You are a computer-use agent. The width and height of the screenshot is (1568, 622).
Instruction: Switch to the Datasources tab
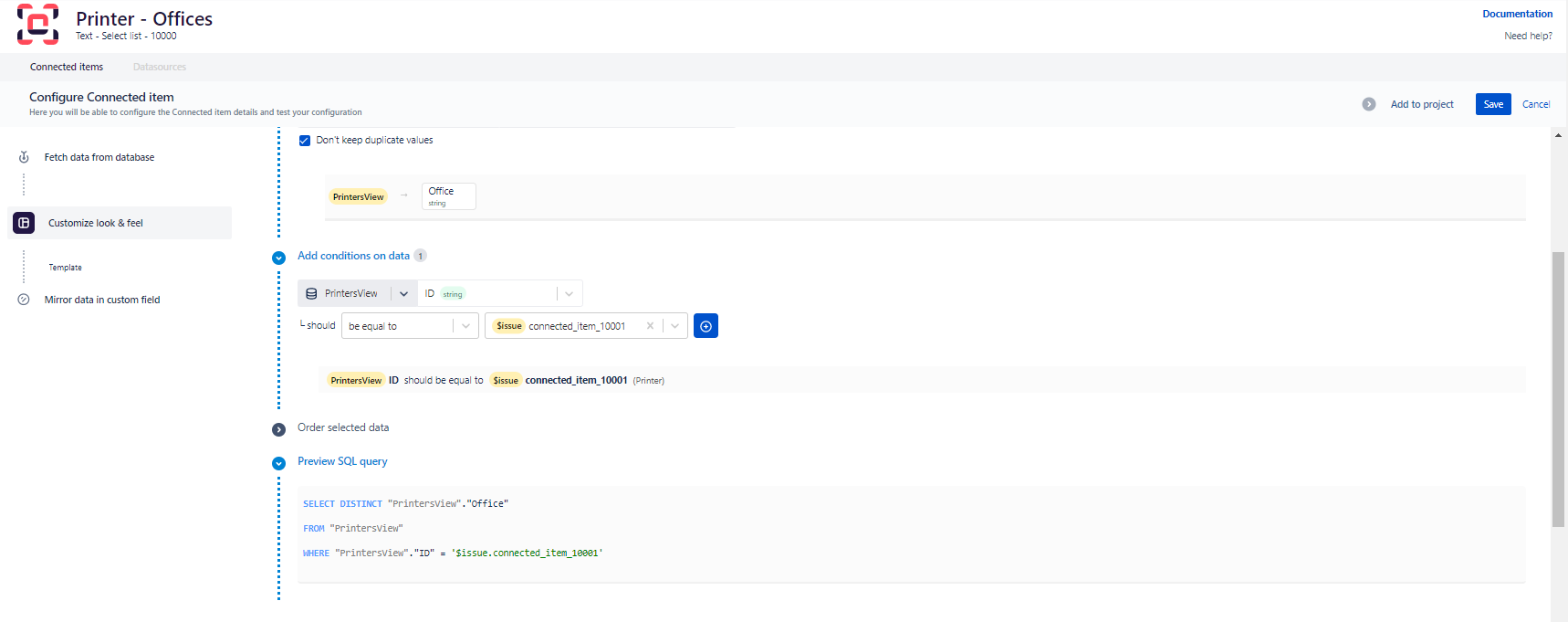pos(159,67)
